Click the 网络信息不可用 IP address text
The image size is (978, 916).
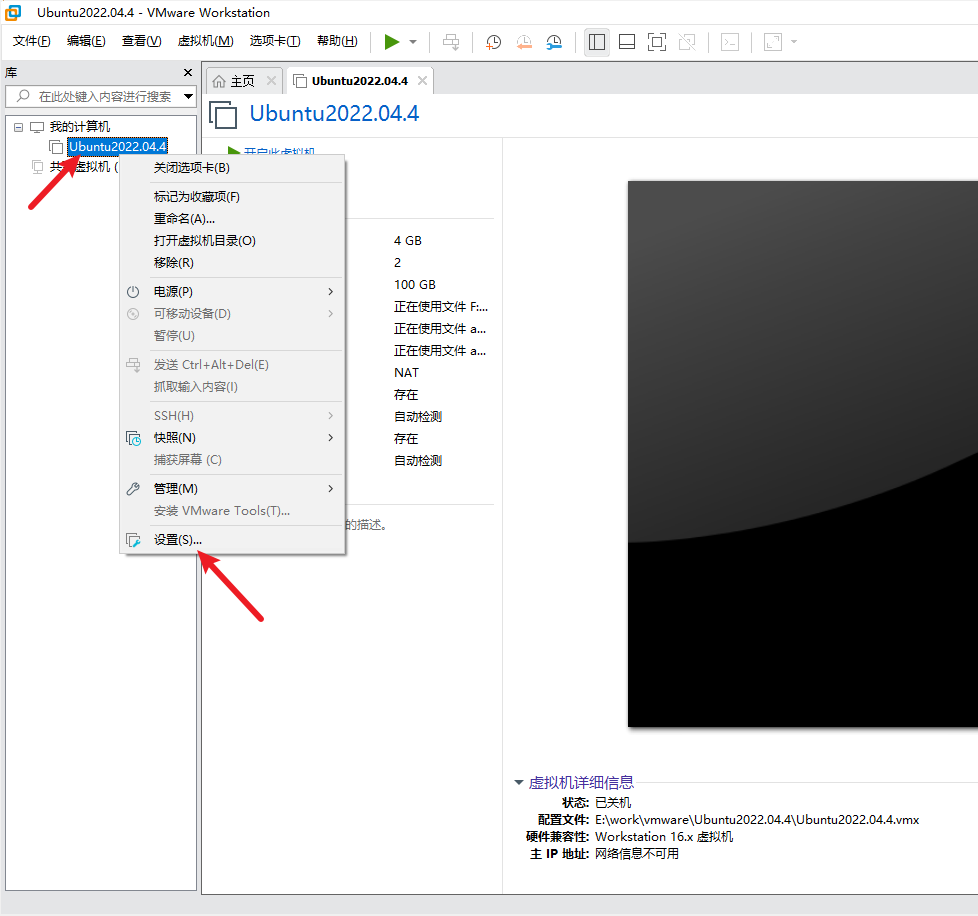637,854
